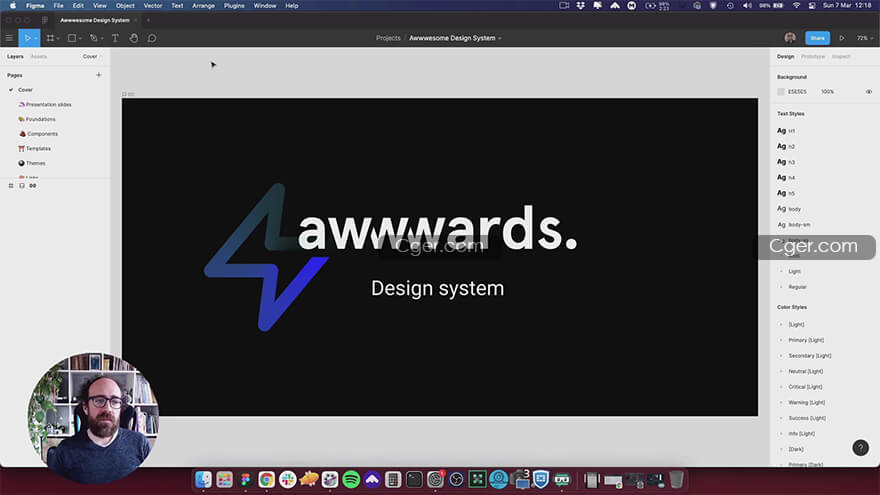Click the background color swatch E5E5E5
880x495 pixels.
(x=781, y=91)
